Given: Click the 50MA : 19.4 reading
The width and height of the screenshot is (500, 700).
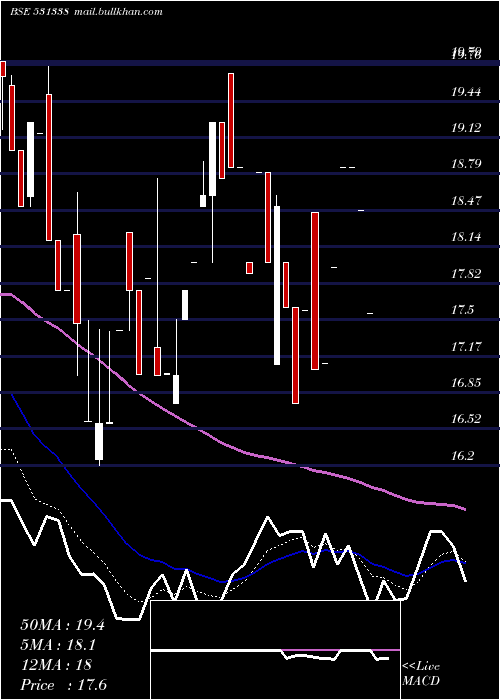Looking at the screenshot, I should coord(62,625).
